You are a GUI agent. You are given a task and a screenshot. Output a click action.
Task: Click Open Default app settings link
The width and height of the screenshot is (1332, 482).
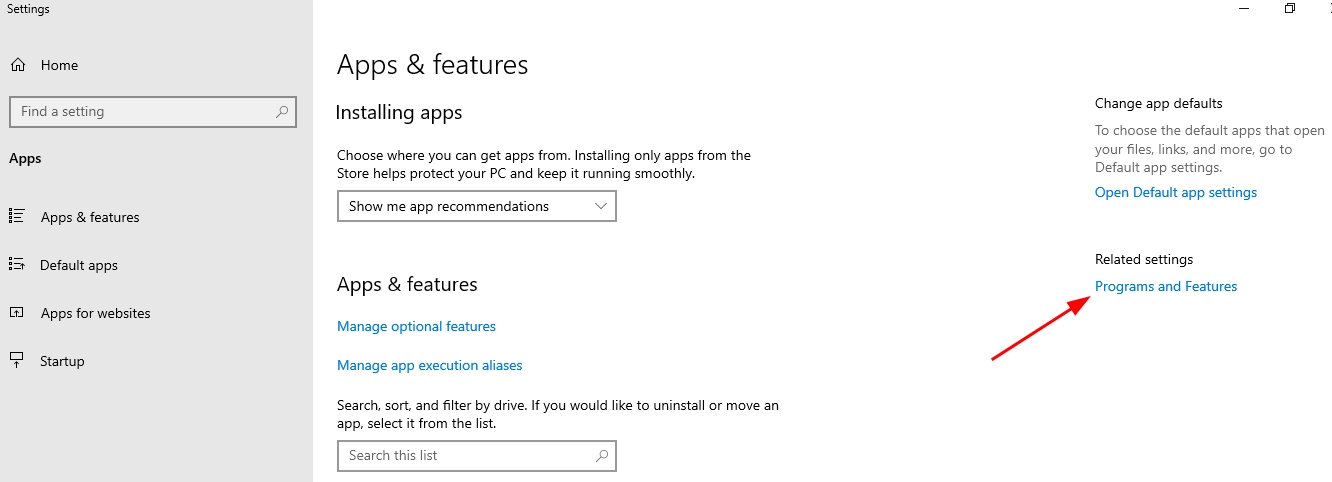coord(1176,192)
